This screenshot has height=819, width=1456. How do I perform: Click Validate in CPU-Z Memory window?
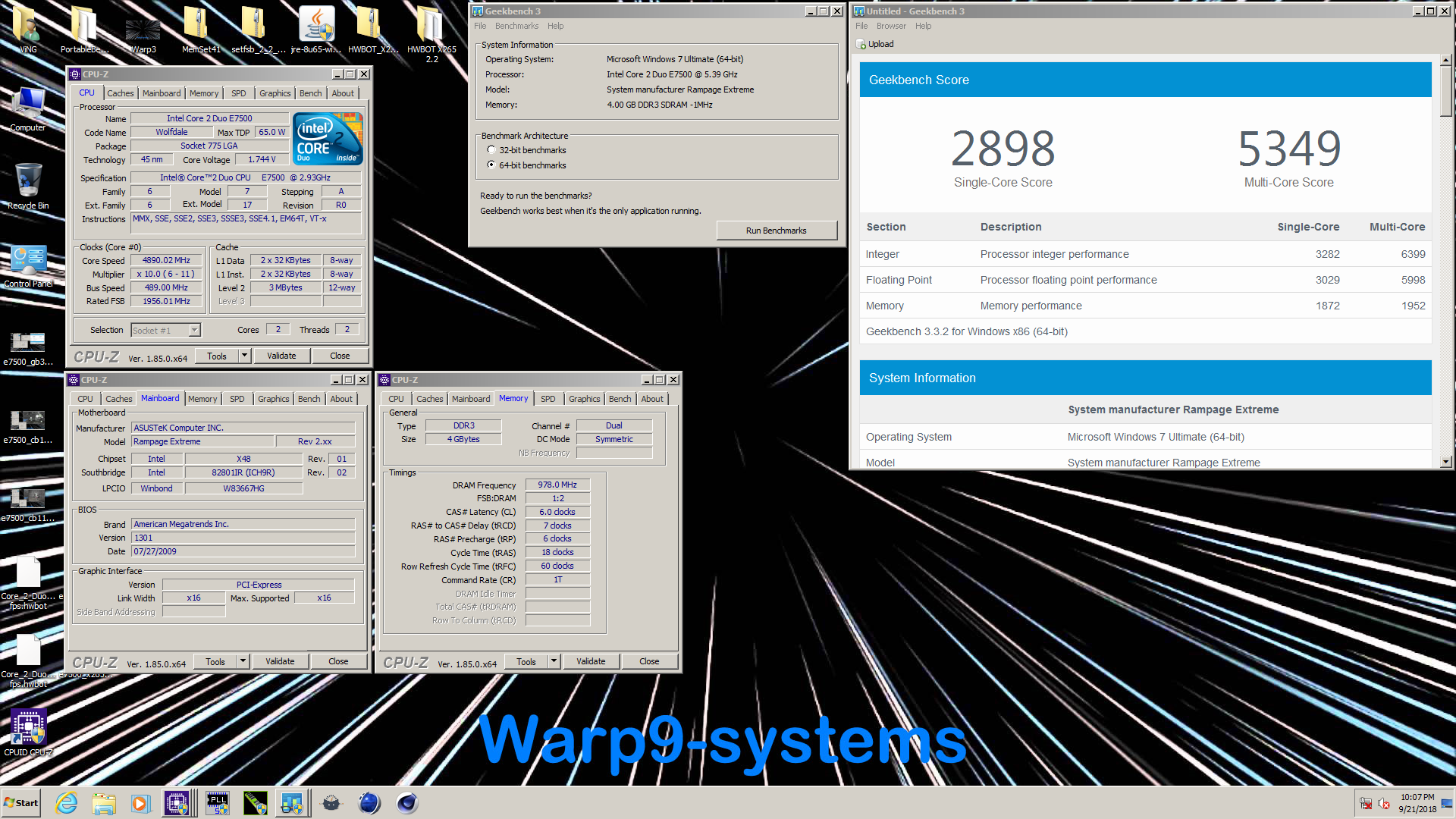point(591,661)
